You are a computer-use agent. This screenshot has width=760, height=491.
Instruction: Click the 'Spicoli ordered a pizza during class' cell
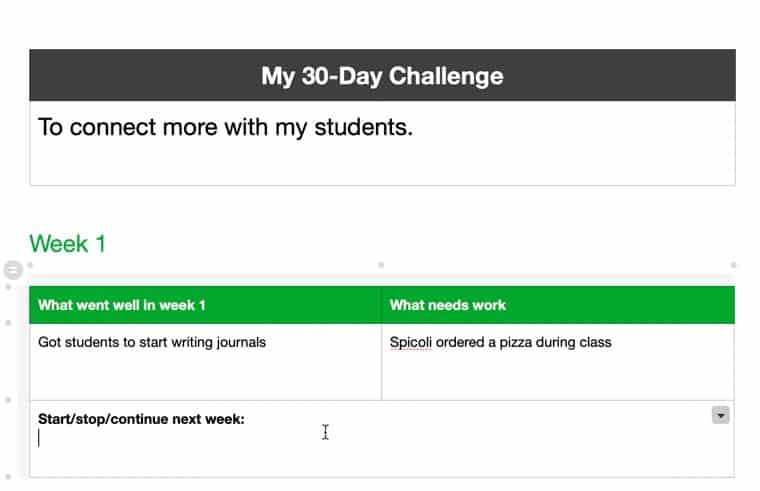click(558, 362)
